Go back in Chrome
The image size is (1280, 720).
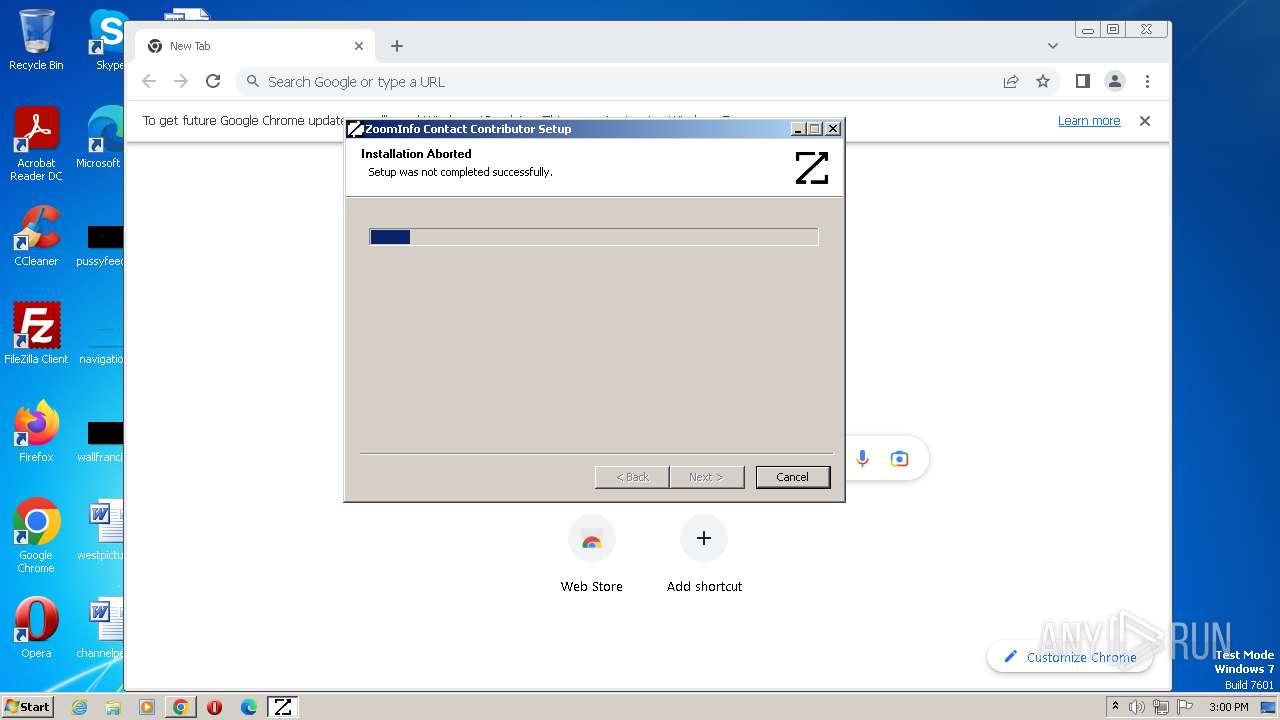coord(149,82)
